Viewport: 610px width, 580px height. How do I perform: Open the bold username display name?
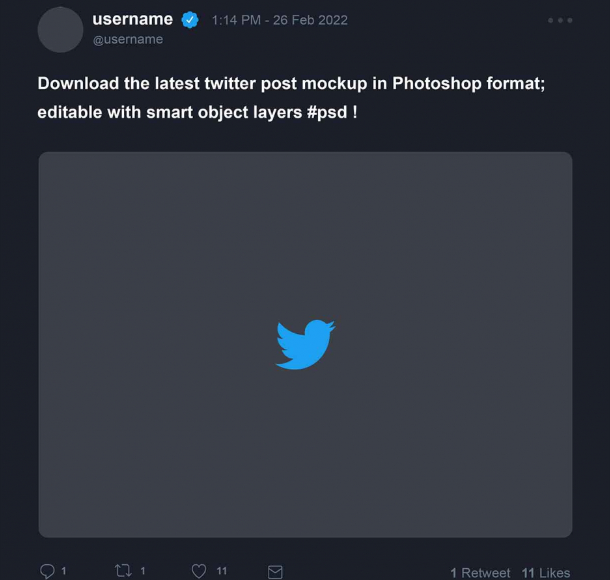coord(133,19)
